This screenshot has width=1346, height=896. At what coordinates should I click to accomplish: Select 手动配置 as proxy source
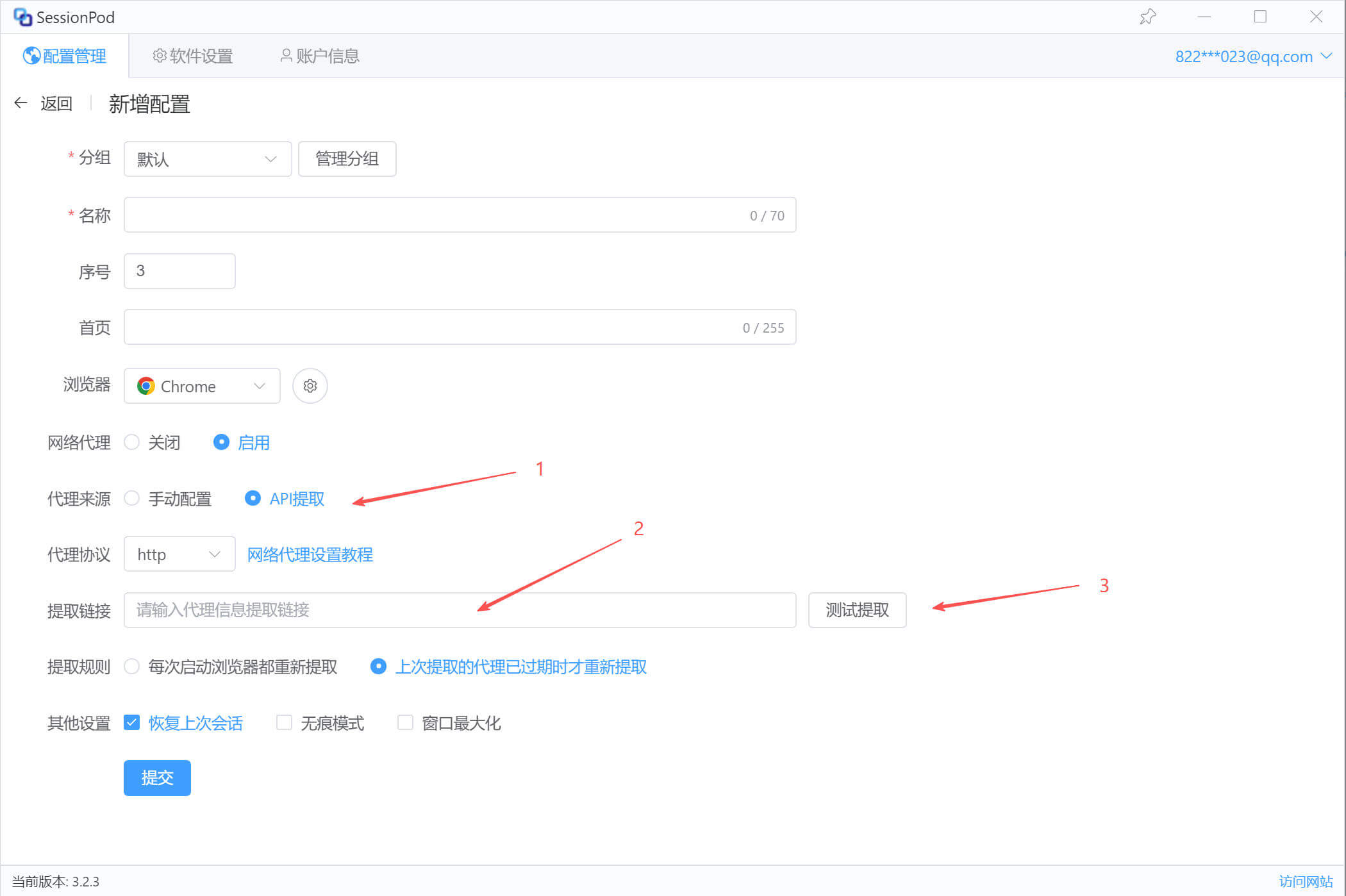[x=132, y=499]
